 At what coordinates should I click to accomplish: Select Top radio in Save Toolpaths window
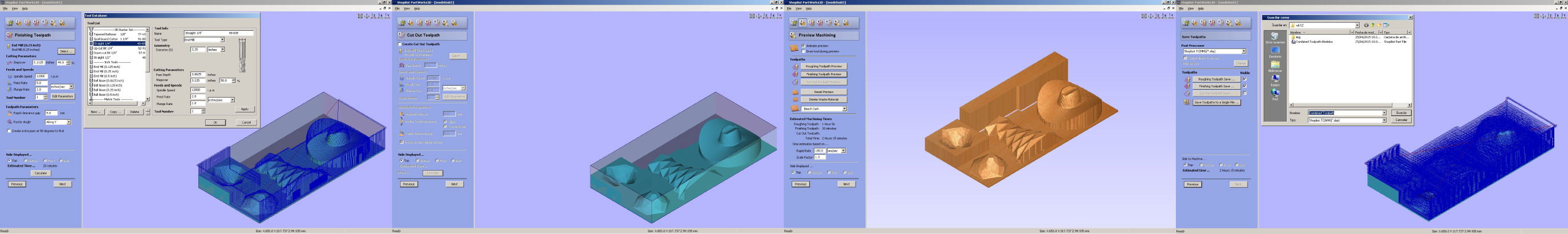click(x=1185, y=164)
